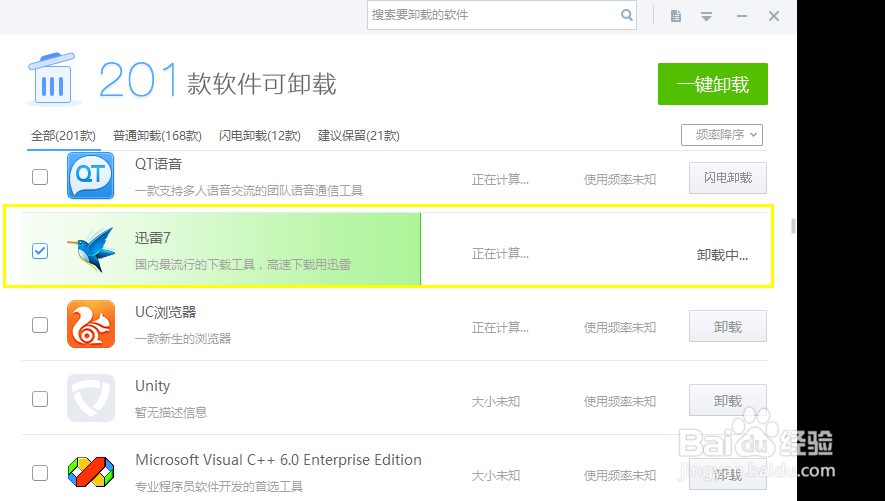
Task: Click 正在计算... in UC浏览器 row
Action: click(500, 327)
